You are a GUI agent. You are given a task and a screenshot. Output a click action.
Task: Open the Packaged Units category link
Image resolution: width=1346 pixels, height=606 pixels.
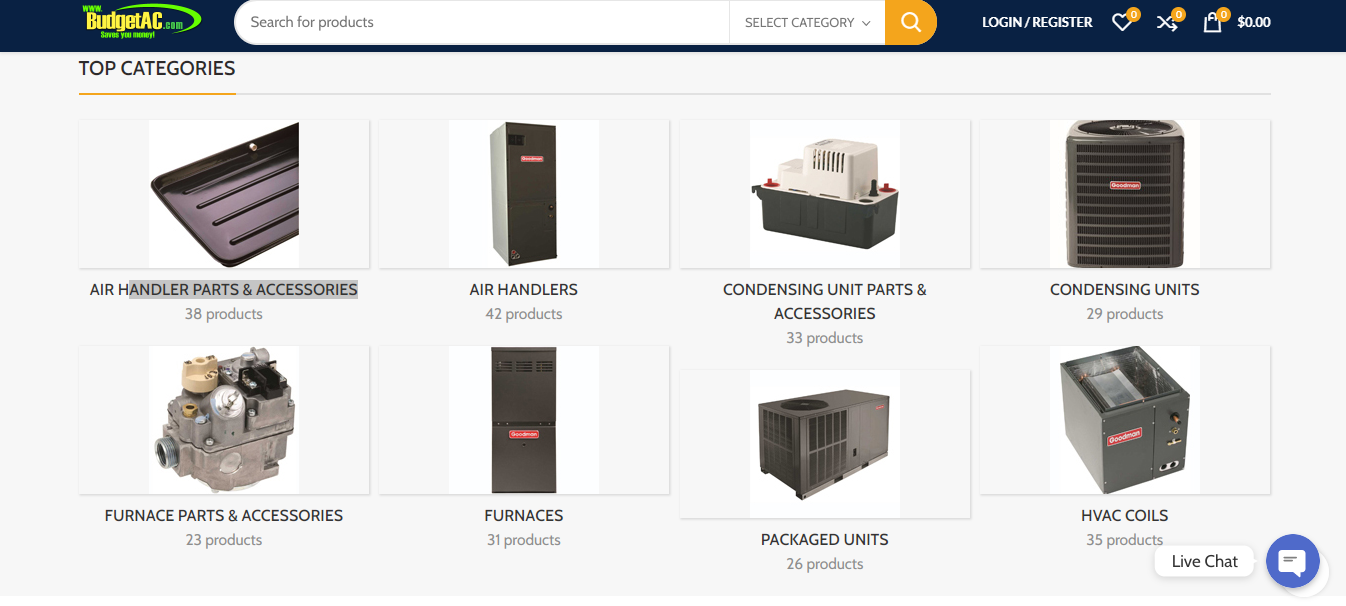click(x=825, y=539)
